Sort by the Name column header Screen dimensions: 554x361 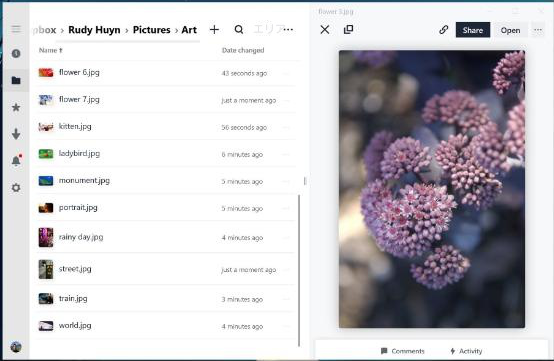click(51, 51)
